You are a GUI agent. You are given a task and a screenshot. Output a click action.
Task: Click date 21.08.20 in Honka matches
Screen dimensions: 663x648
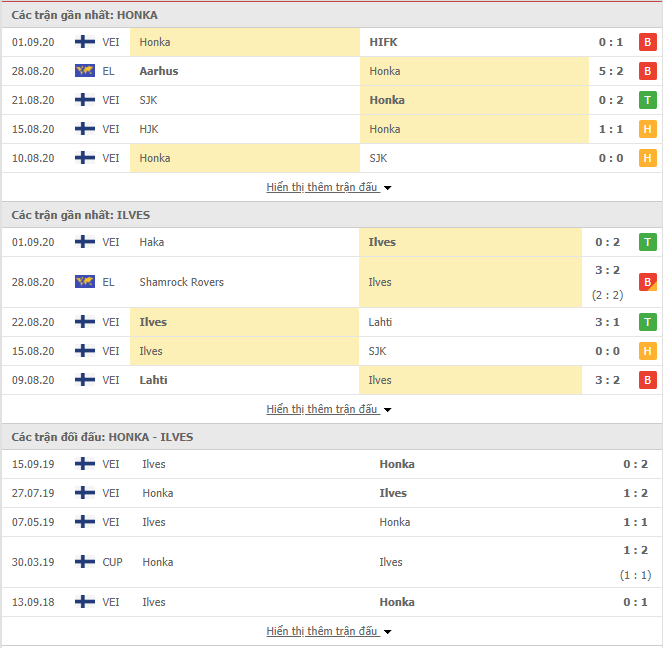[33, 100]
